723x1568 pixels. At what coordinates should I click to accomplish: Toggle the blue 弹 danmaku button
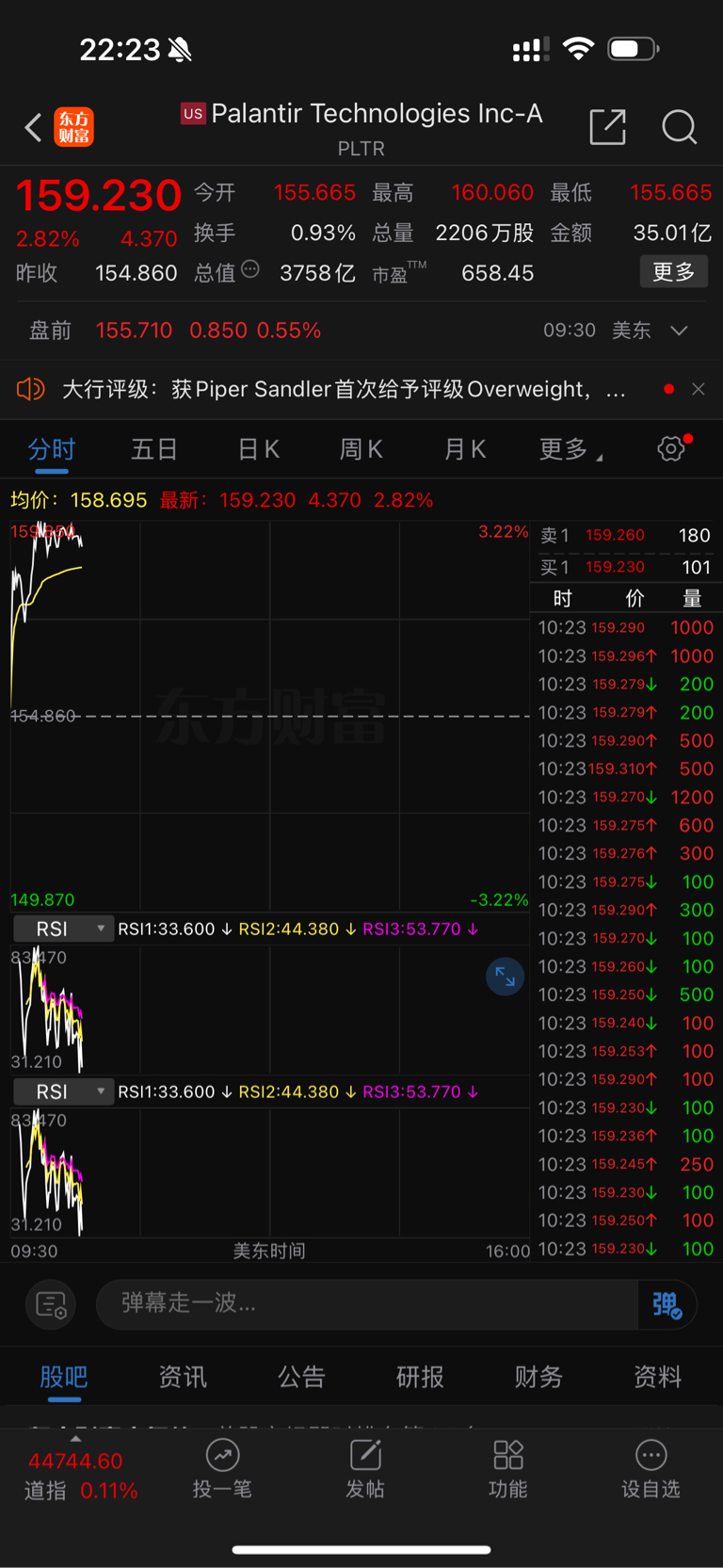coord(667,1304)
